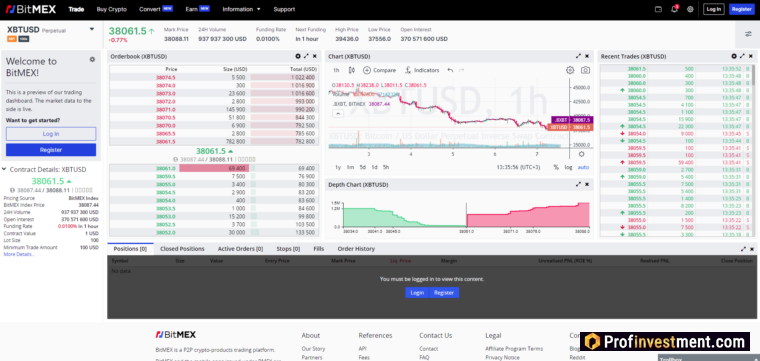Click Log In in the Welcome panel

click(51, 134)
